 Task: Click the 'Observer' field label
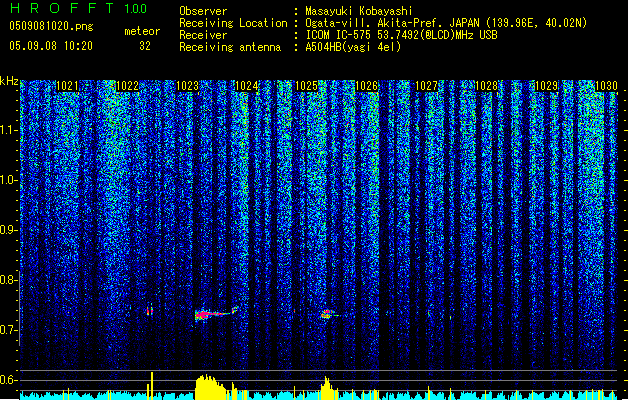pyautogui.click(x=203, y=11)
